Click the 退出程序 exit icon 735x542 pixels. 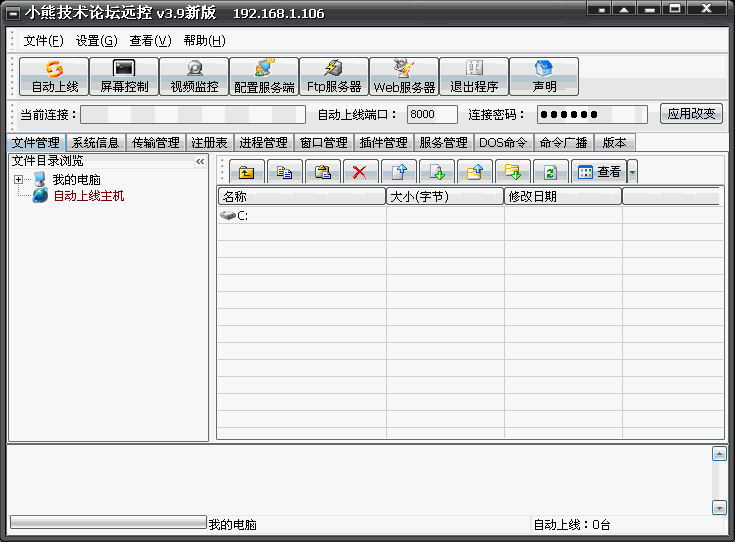[474, 76]
